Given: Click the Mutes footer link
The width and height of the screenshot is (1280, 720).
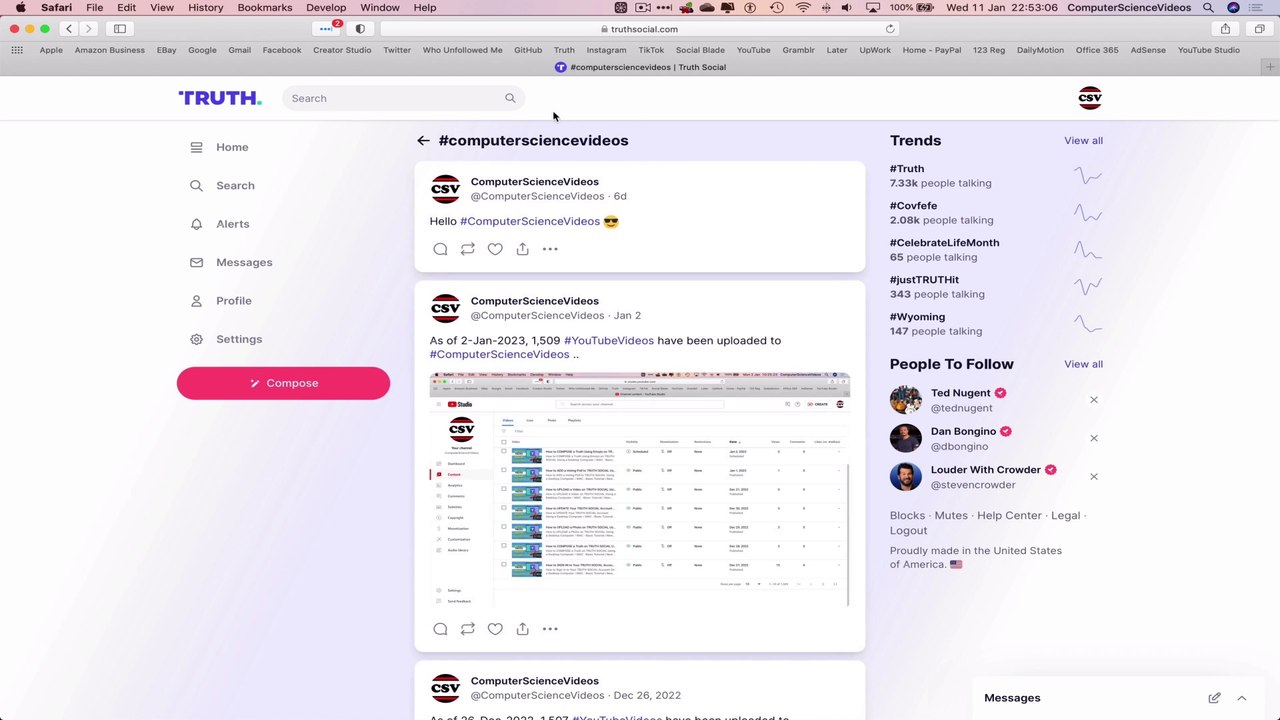Looking at the screenshot, I should [951, 516].
